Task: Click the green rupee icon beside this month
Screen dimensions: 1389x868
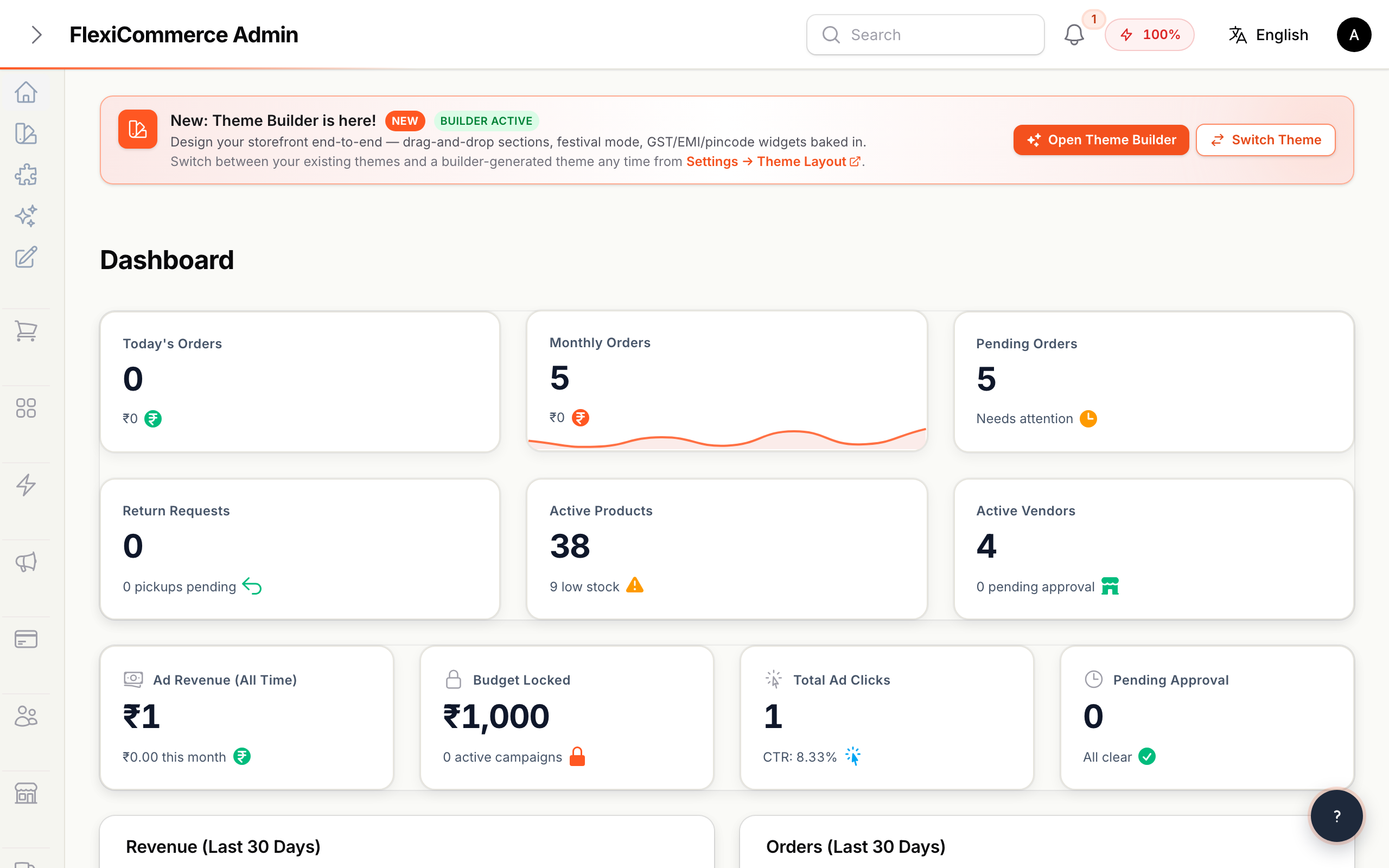Action: pos(242,757)
